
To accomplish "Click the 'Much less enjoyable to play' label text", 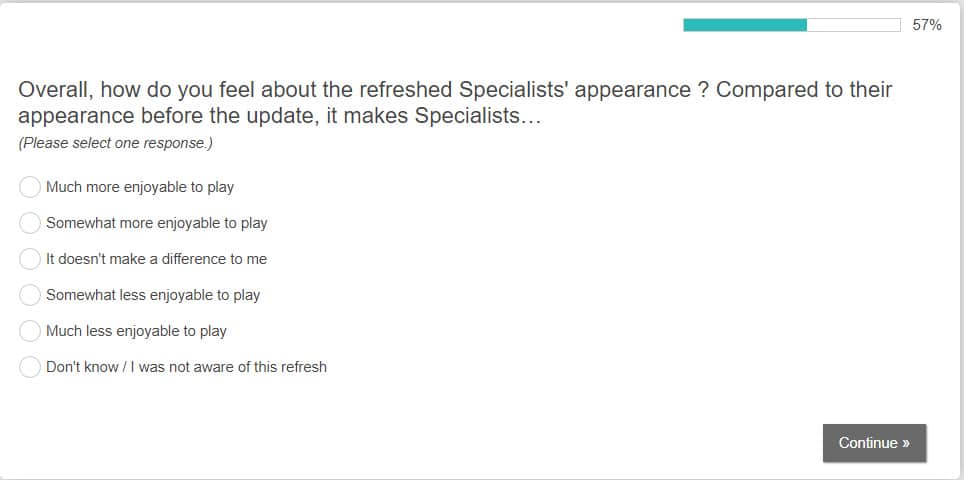I will click(136, 331).
